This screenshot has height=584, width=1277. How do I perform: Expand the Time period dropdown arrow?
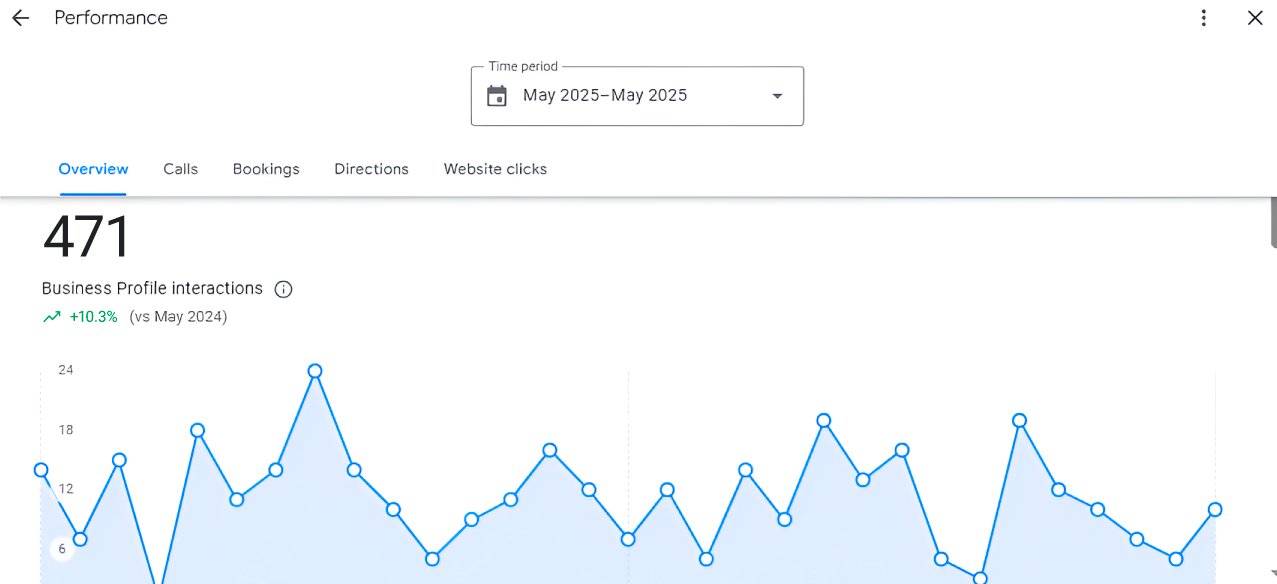point(777,96)
